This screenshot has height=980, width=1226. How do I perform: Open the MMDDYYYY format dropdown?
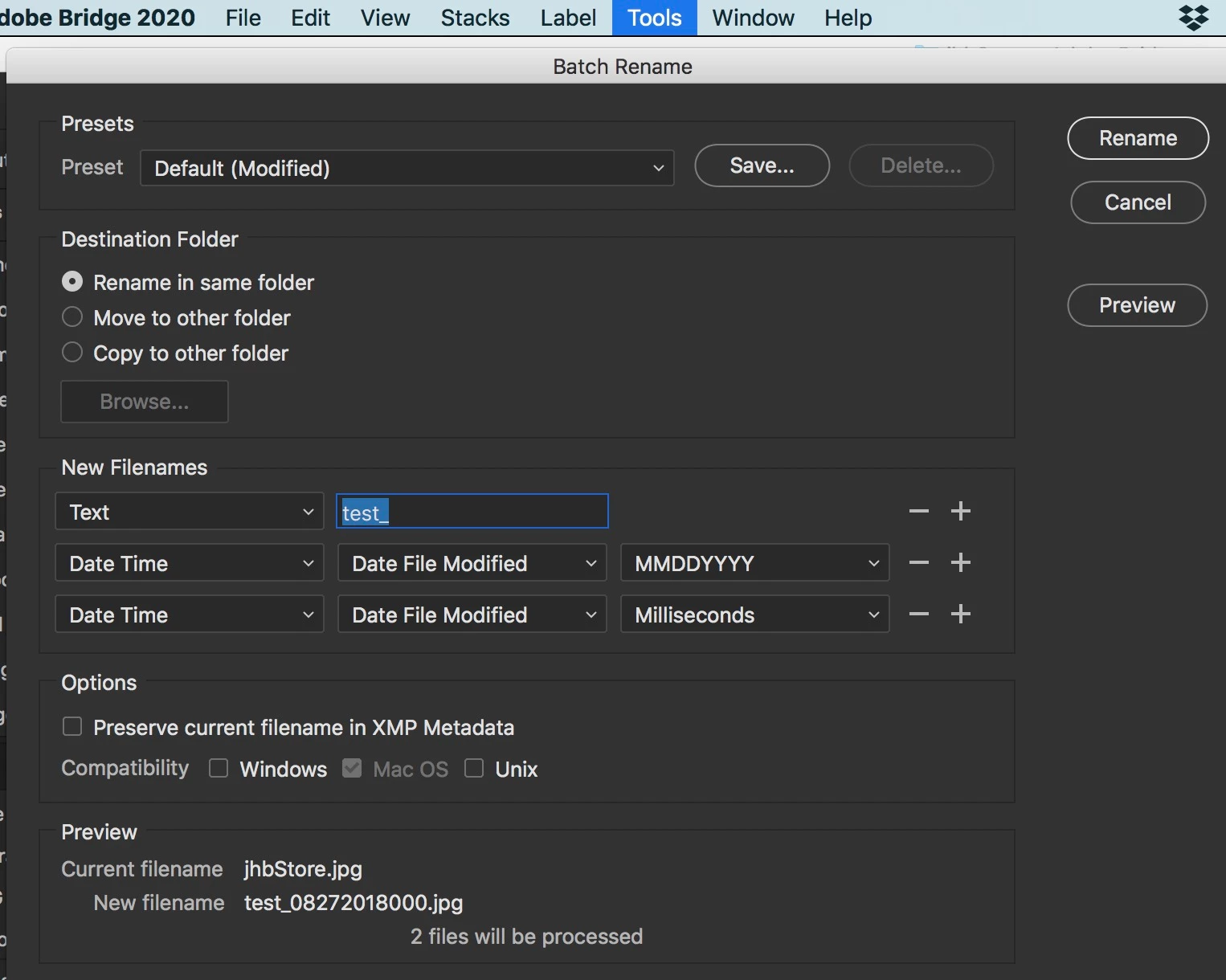(755, 563)
